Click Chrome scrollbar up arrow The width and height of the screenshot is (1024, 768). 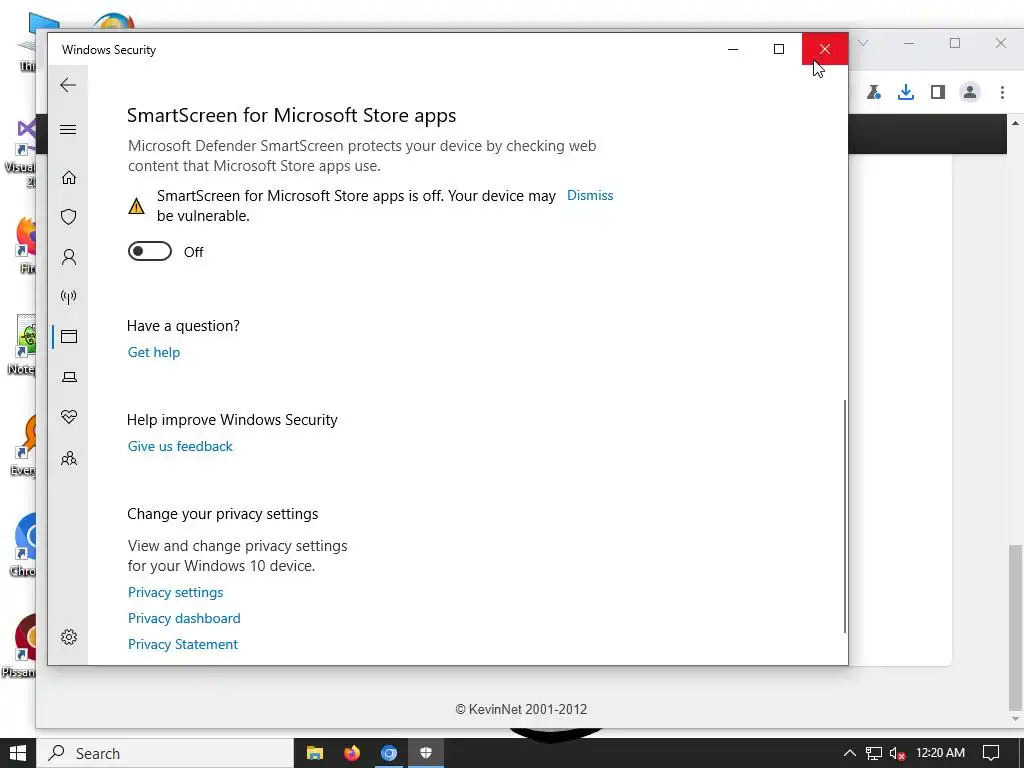(1015, 123)
